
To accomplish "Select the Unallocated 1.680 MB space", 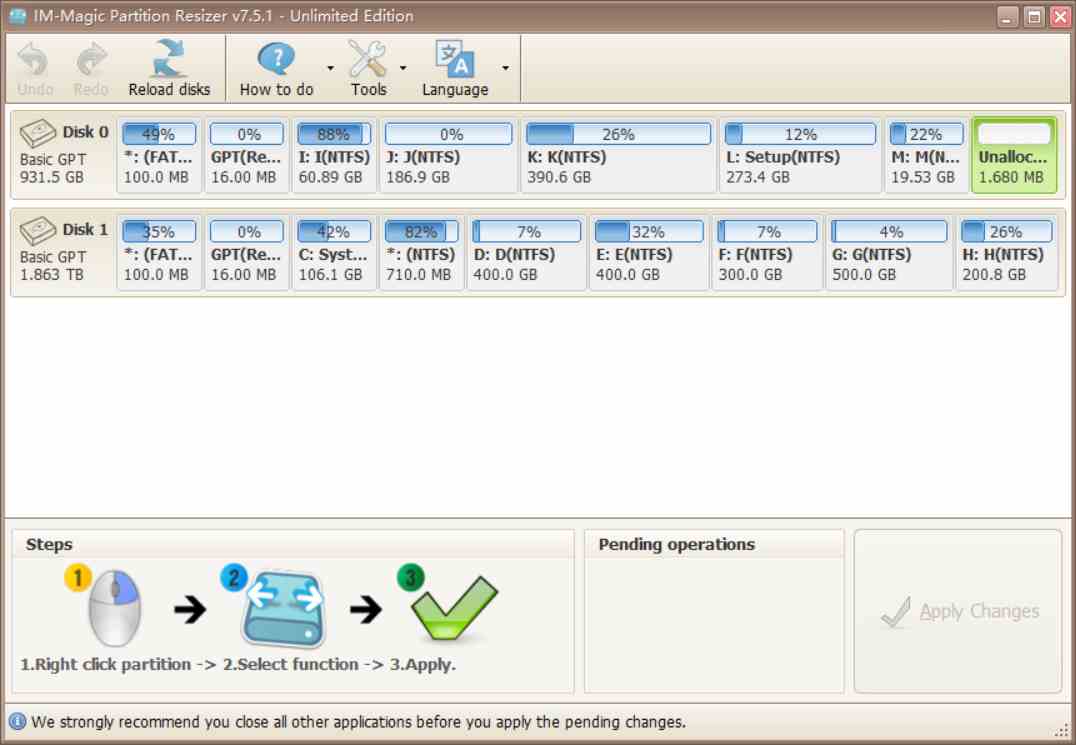I will pyautogui.click(x=1014, y=155).
